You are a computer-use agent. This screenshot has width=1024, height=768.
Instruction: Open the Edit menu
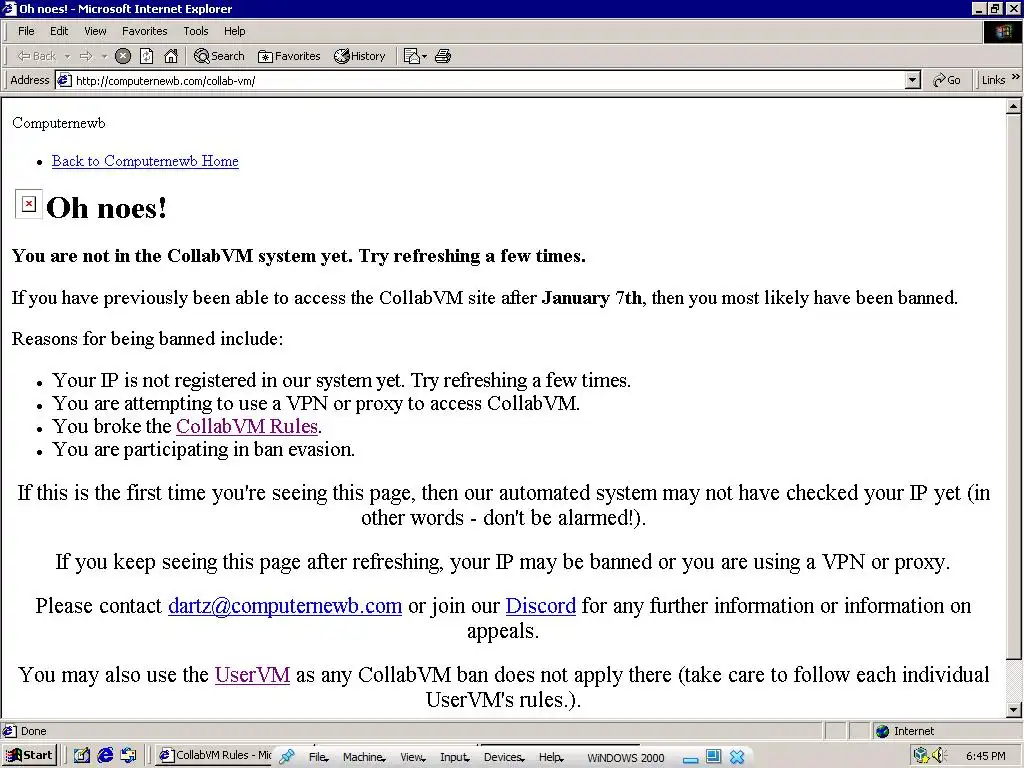tap(59, 31)
